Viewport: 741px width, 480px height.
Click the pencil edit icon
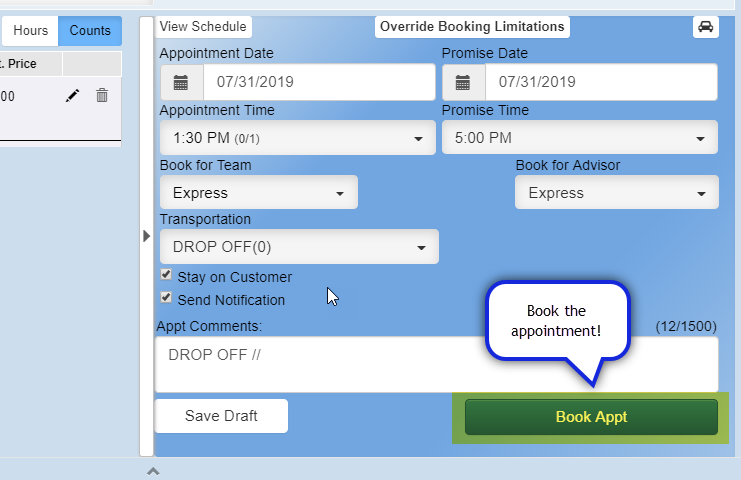pyautogui.click(x=72, y=96)
